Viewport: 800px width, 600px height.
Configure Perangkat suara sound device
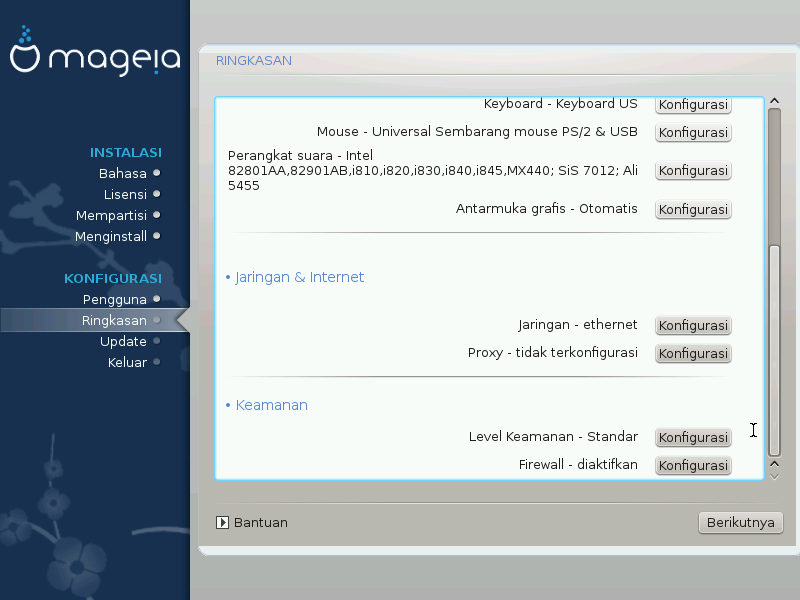693,171
